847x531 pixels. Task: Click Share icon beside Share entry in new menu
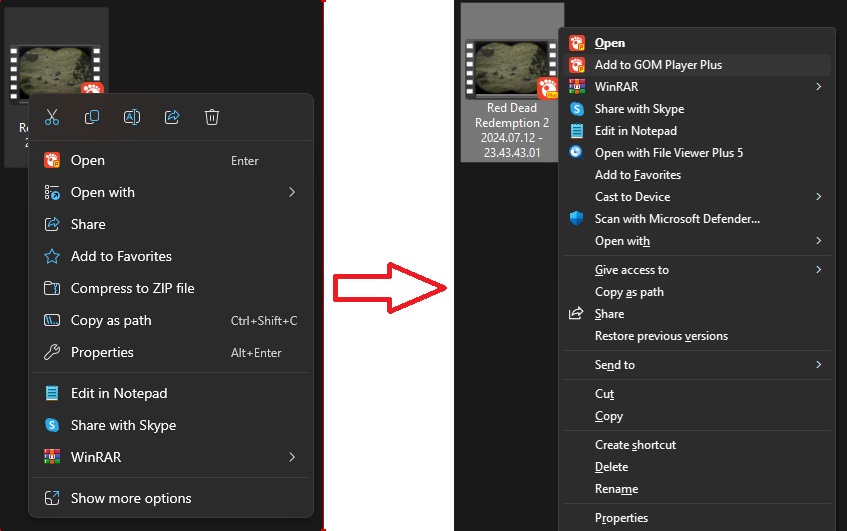[x=52, y=224]
